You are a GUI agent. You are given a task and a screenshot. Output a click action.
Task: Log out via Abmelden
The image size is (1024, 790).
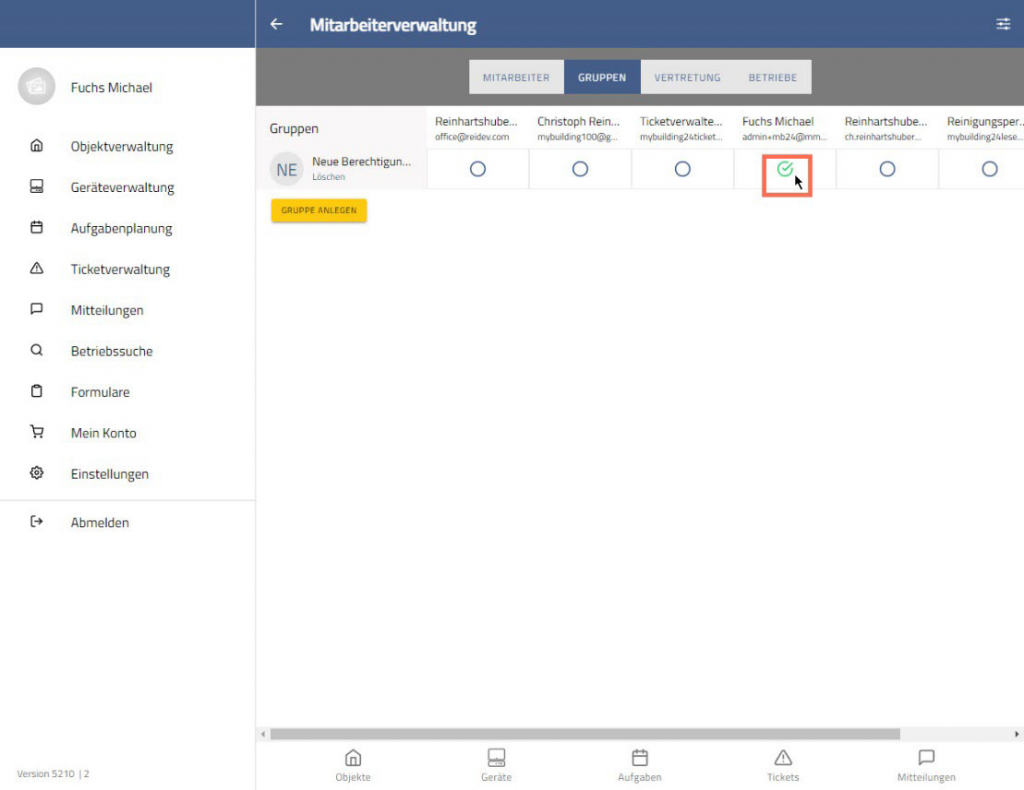tap(99, 522)
